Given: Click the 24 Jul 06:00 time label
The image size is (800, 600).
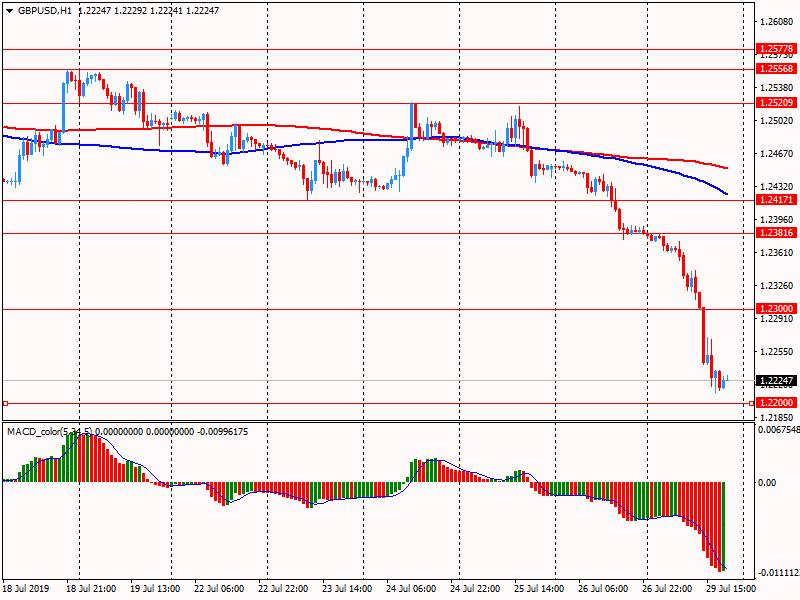Looking at the screenshot, I should point(411,589).
